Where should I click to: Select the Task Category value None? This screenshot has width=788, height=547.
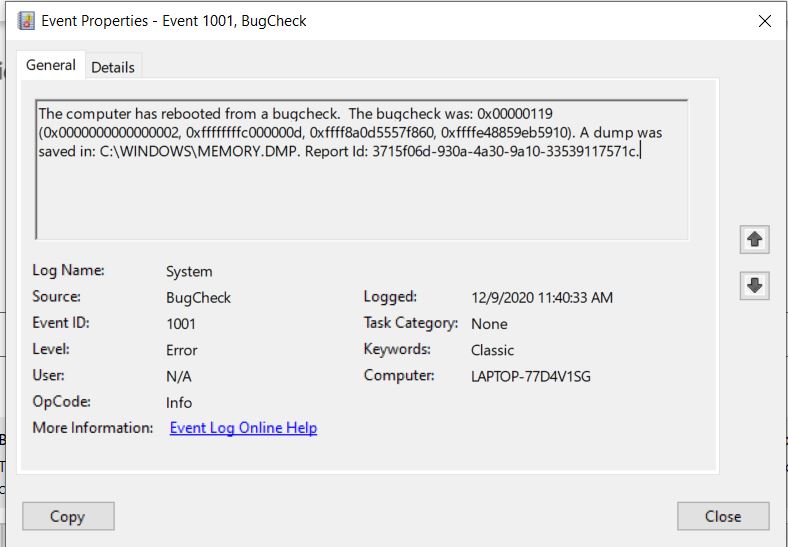click(489, 324)
